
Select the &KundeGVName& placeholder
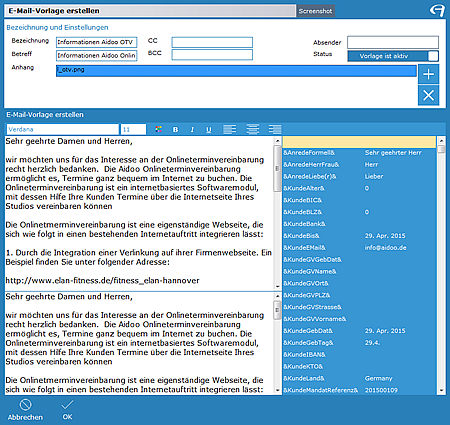tap(310, 271)
